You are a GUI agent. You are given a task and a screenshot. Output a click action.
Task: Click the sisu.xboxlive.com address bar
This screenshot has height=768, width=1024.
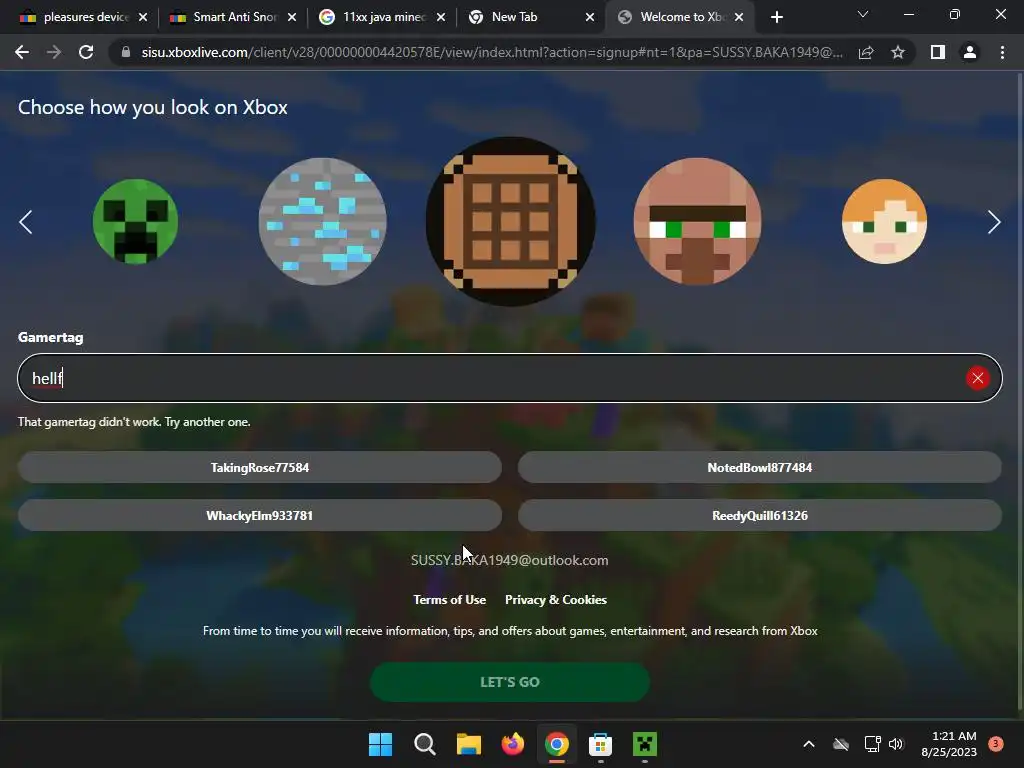coord(491,52)
